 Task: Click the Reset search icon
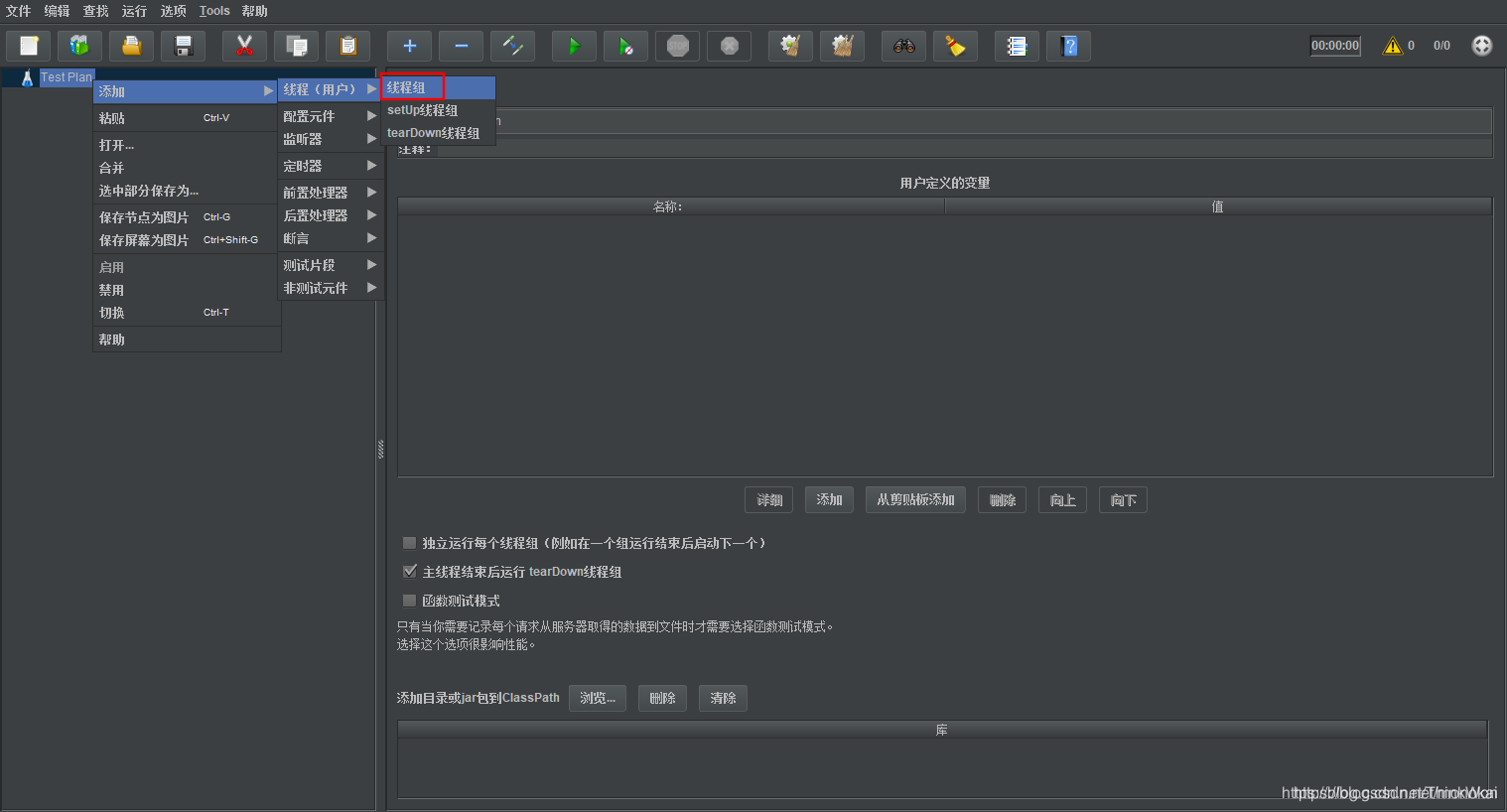click(x=955, y=46)
